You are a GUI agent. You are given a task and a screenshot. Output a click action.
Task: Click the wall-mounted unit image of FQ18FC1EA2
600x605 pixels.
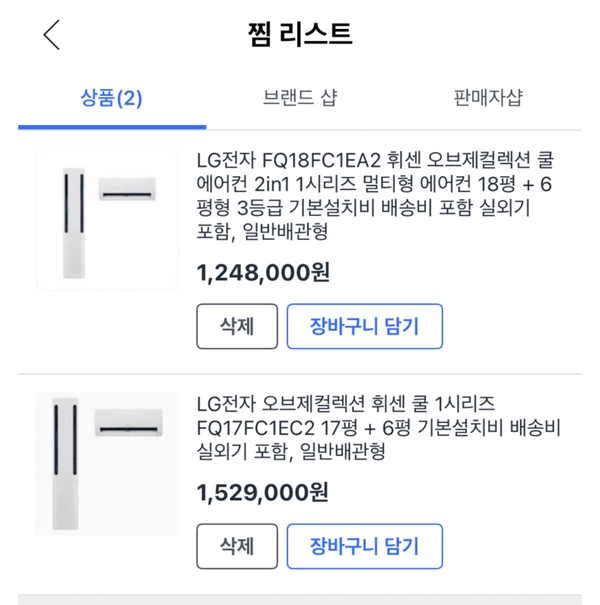tap(127, 187)
